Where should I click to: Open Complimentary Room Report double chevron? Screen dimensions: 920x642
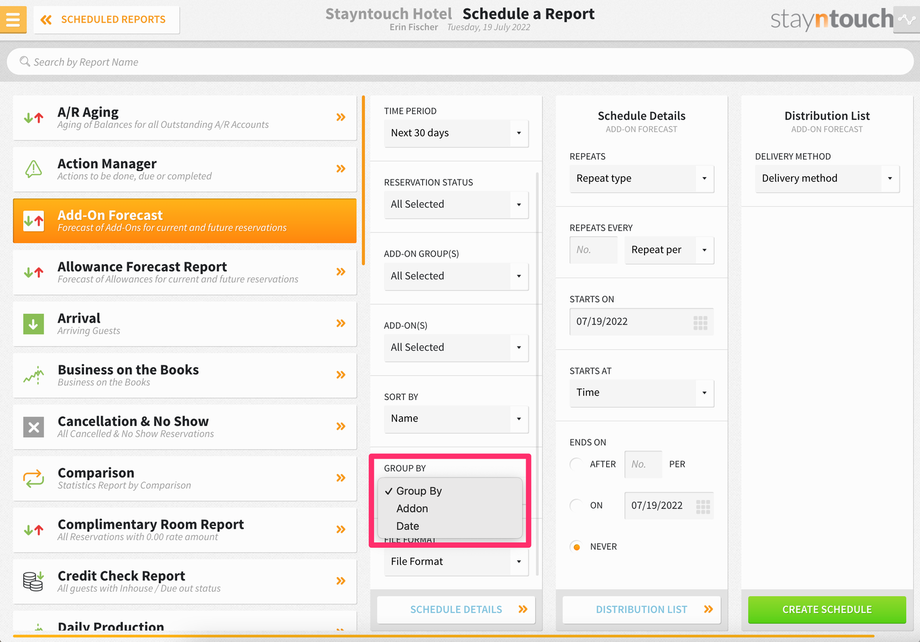tap(341, 529)
